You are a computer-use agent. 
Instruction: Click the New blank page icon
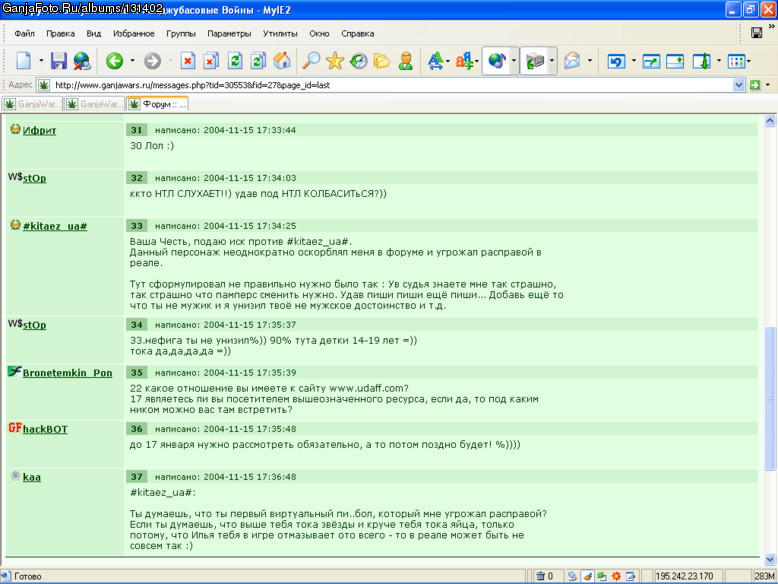point(23,61)
